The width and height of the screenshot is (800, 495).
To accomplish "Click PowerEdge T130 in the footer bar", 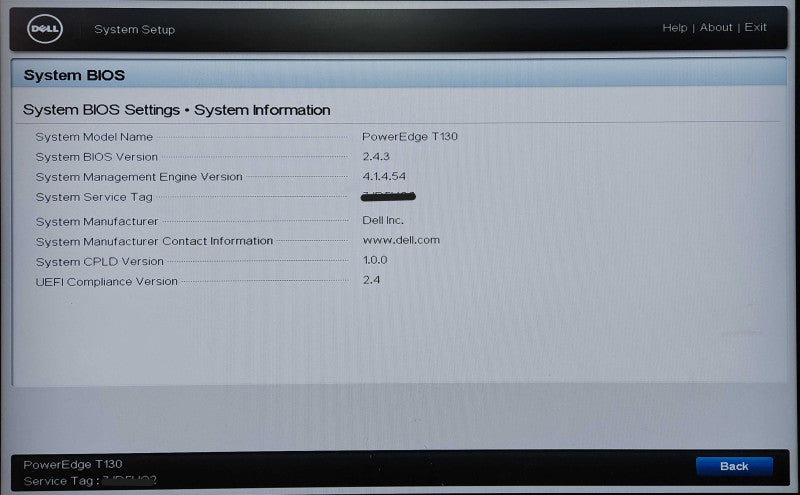I will 73,464.
